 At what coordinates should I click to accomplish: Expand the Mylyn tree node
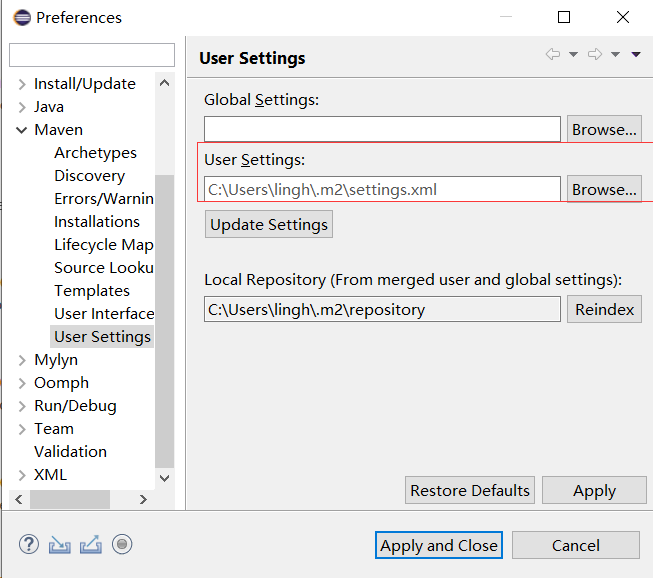[x=22, y=360]
